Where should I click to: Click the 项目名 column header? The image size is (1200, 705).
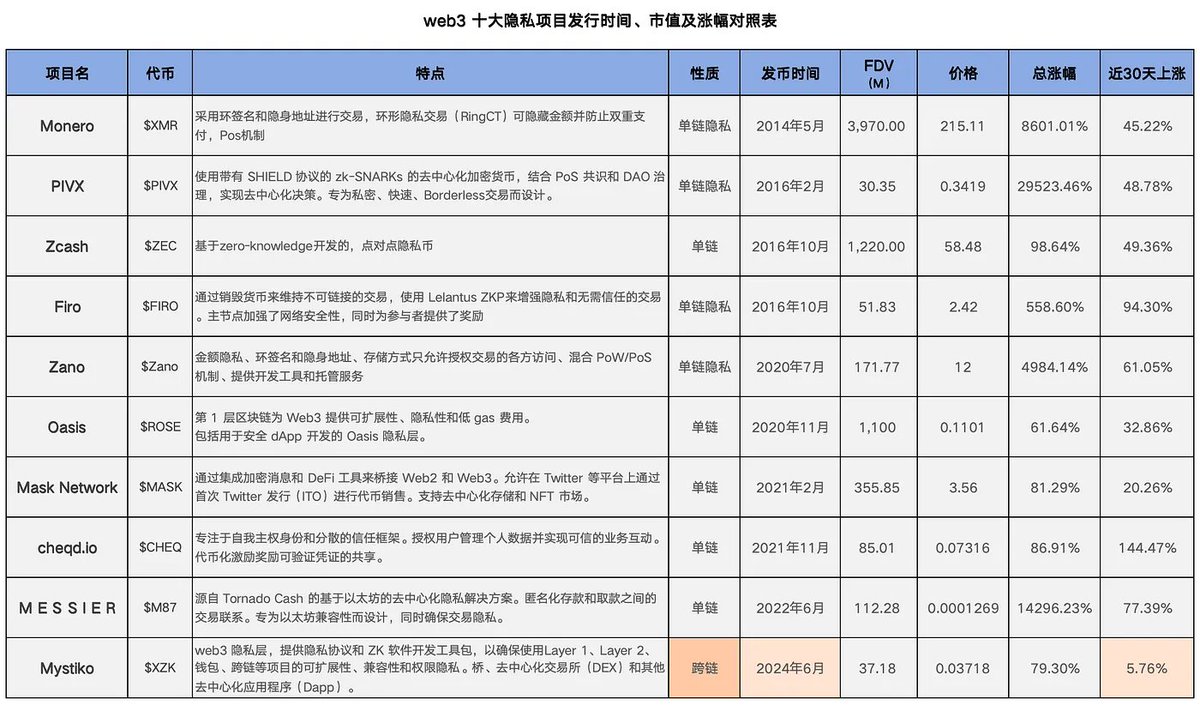[67, 73]
